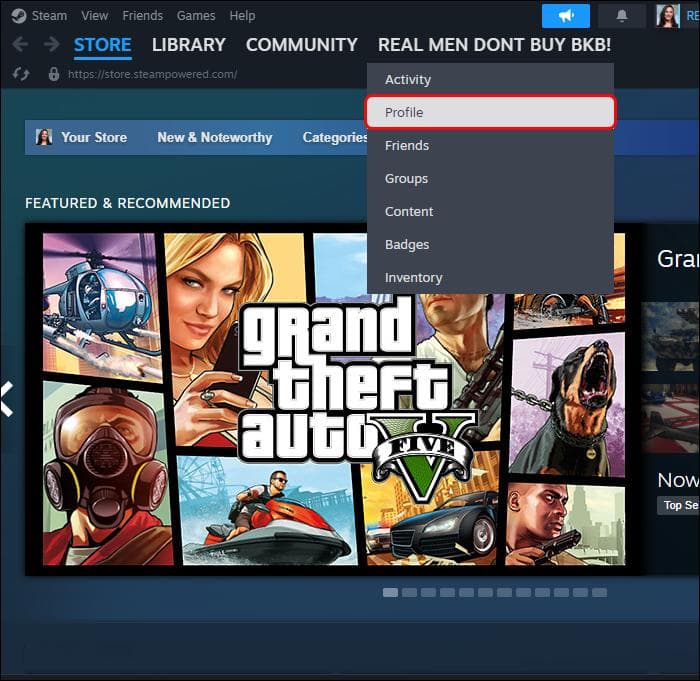Open the Games menu
700x681 pixels.
click(x=196, y=16)
